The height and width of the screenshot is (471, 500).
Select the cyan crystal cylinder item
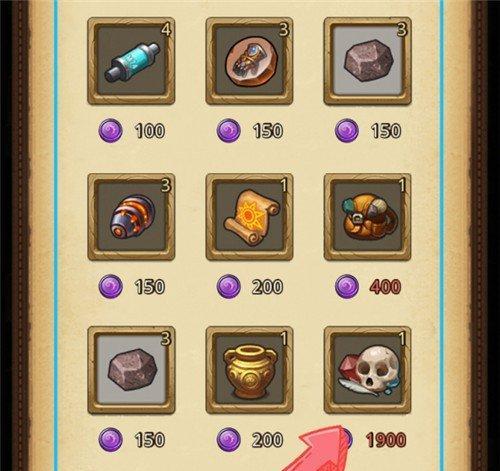(131, 61)
